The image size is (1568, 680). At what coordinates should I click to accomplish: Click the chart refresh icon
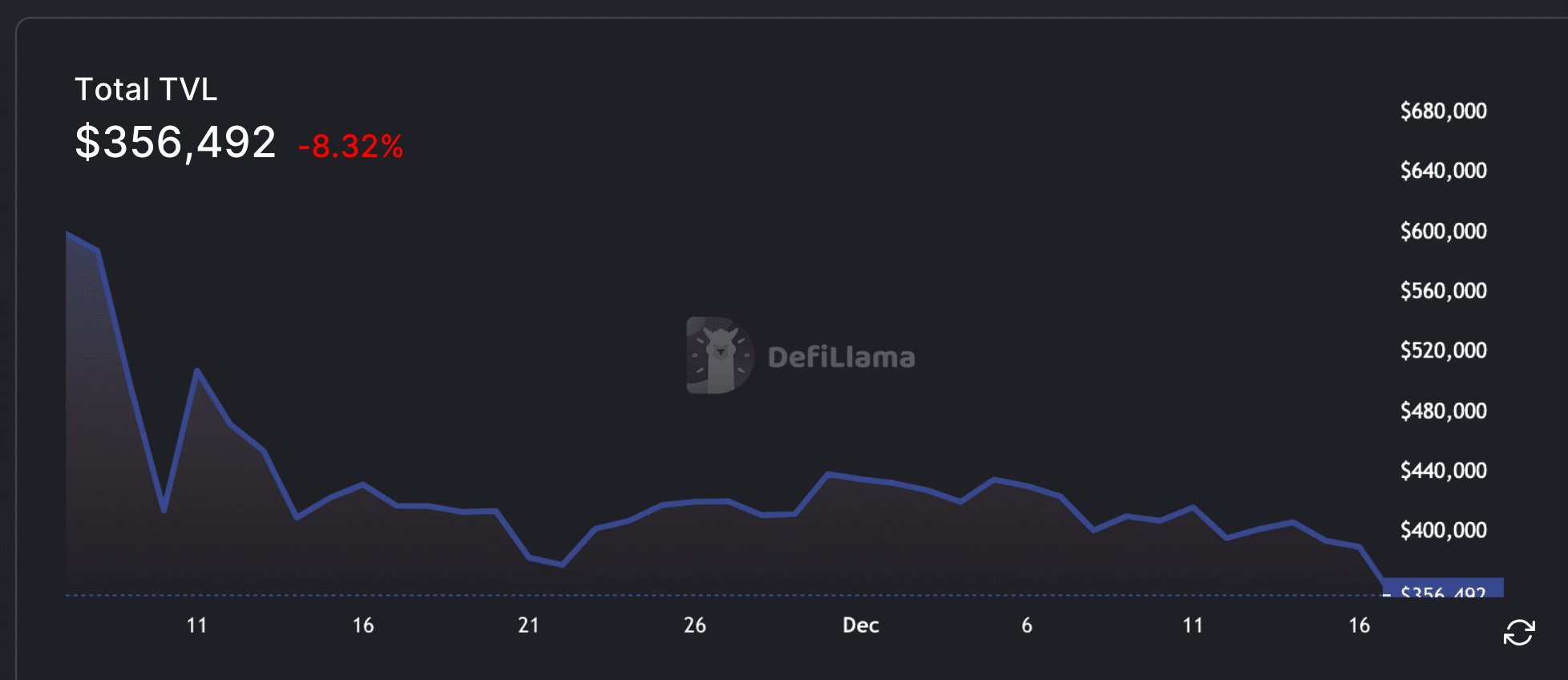tap(1518, 632)
